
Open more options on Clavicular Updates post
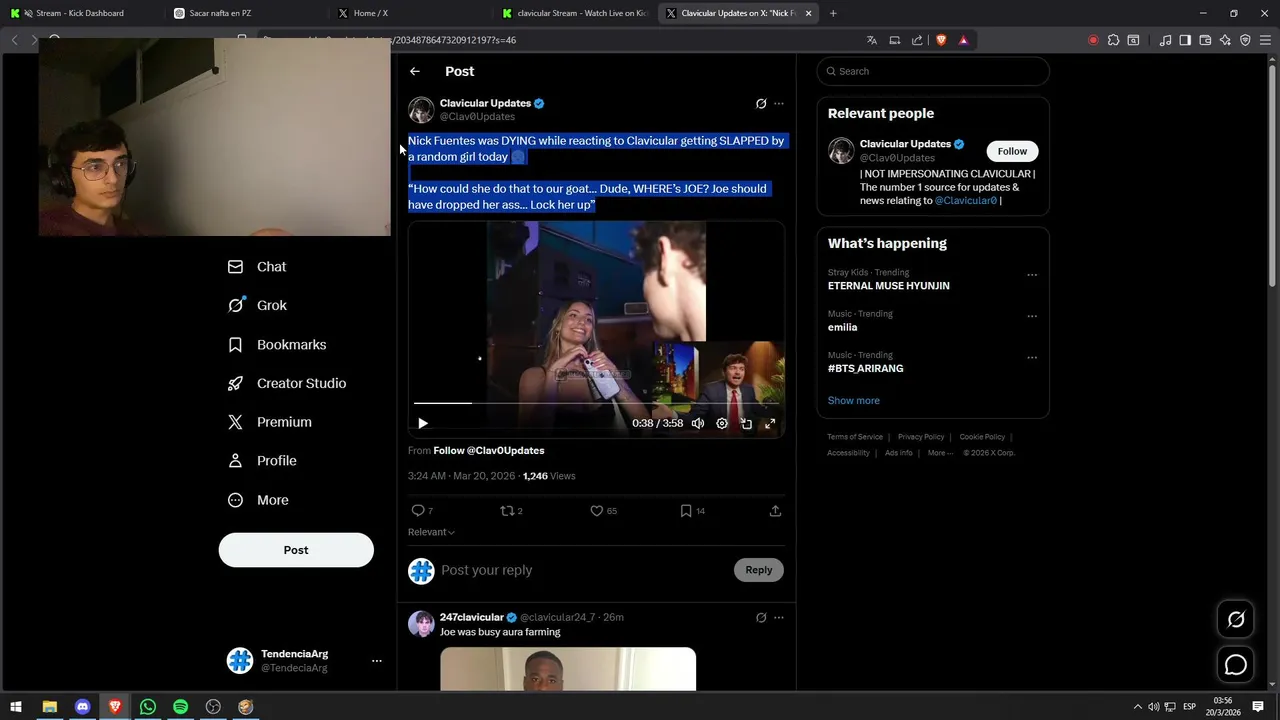779,103
